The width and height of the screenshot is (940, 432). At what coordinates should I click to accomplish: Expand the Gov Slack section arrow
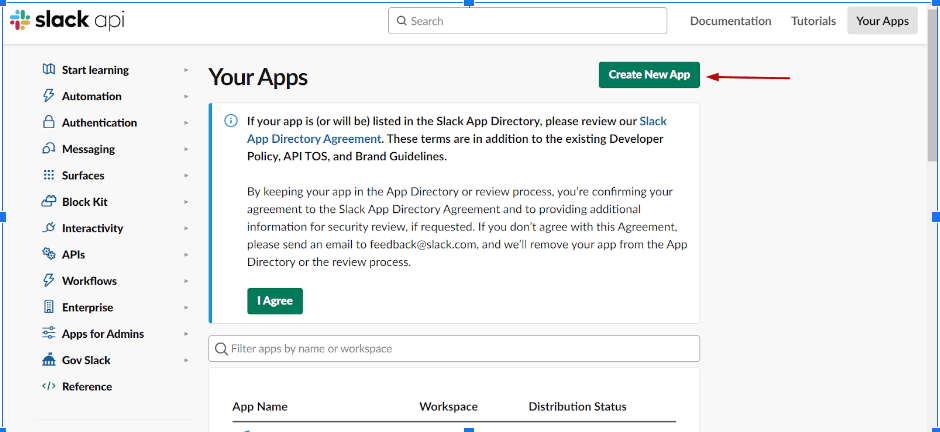tap(186, 360)
